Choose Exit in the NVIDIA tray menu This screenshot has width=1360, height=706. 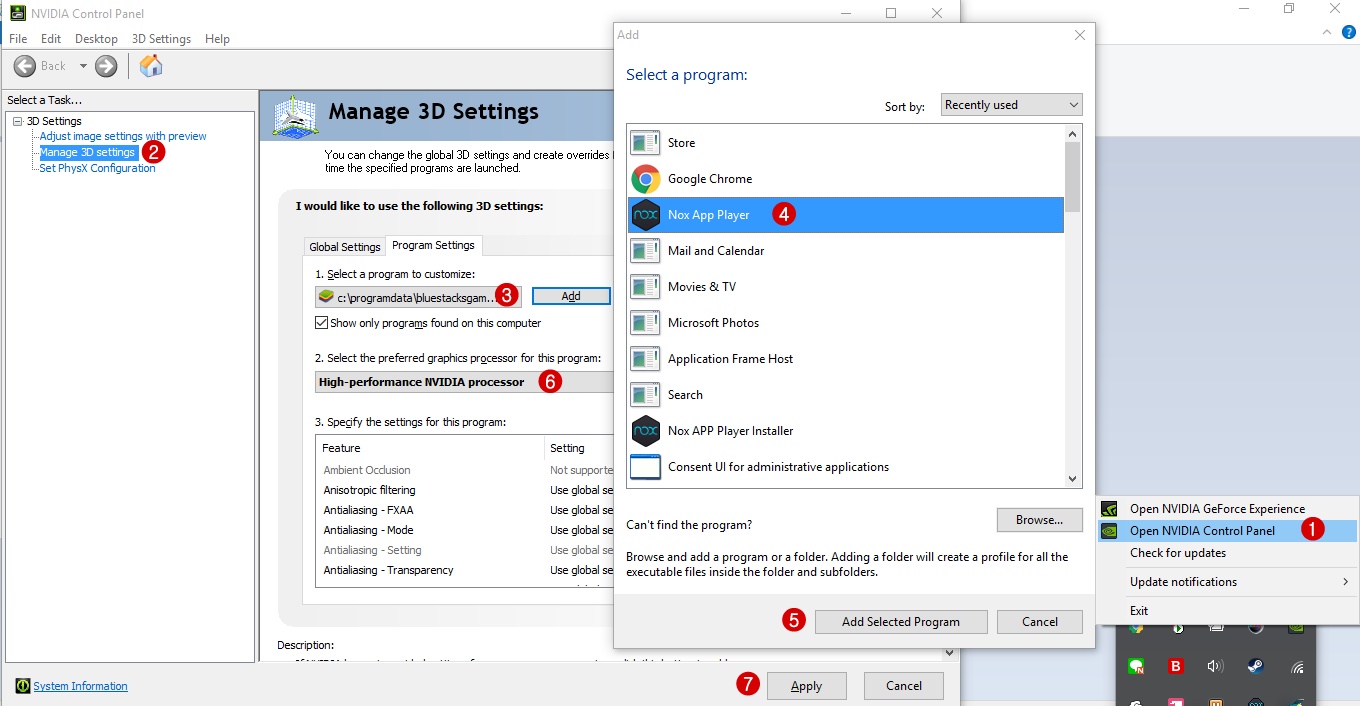pos(1139,611)
